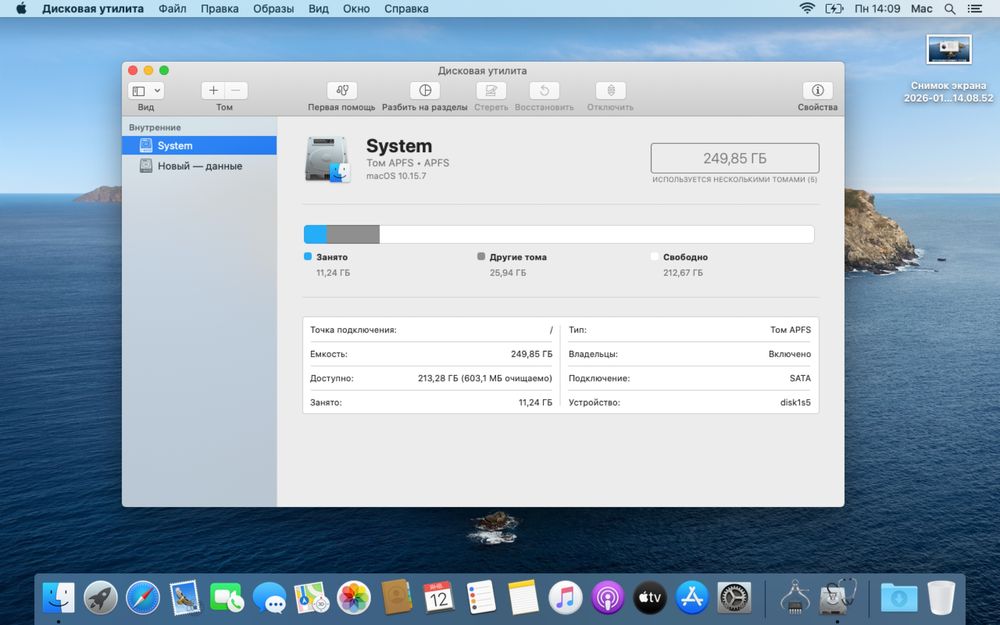Open Contacts from the Dock
Image resolution: width=1000 pixels, height=625 pixels.
tap(396, 598)
